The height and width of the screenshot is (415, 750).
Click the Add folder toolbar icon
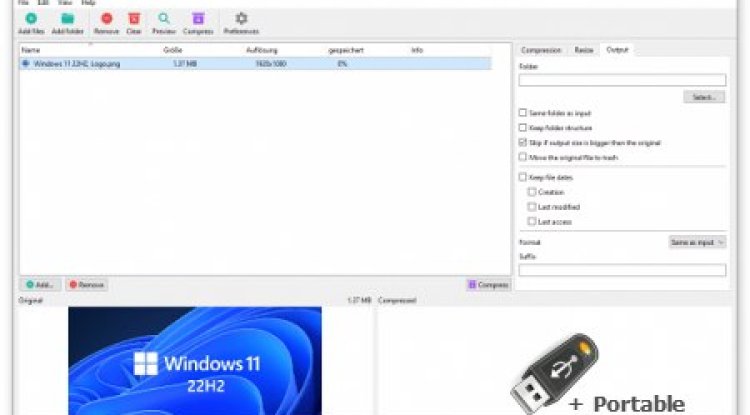68,19
